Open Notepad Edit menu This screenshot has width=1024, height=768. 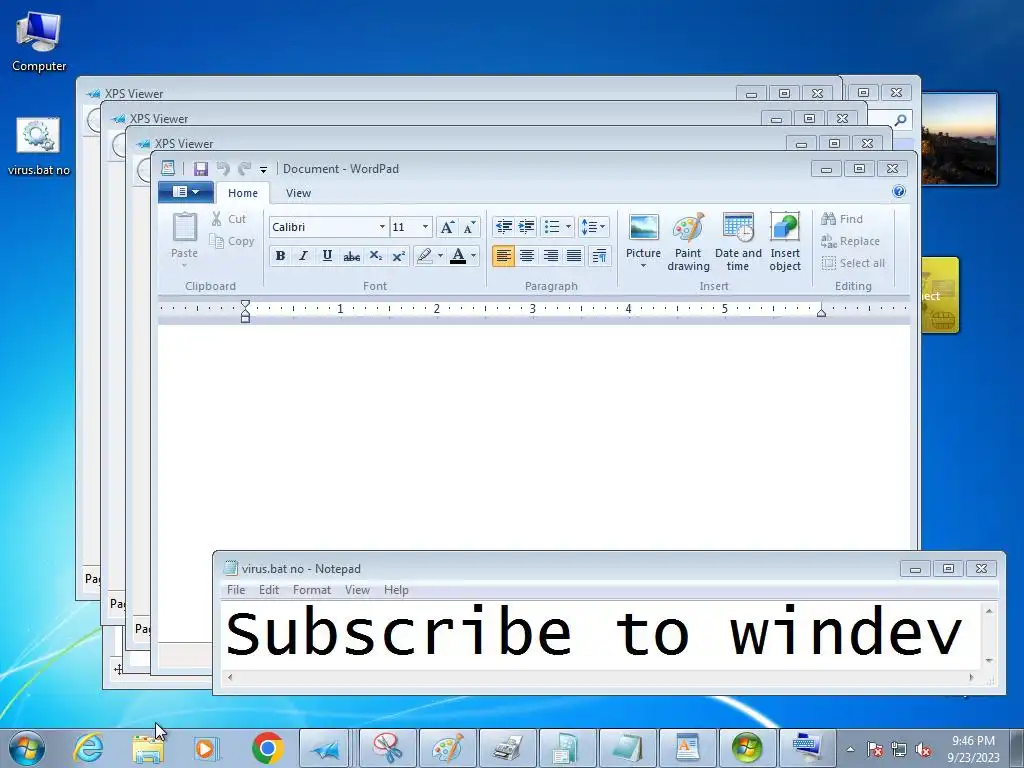click(268, 590)
